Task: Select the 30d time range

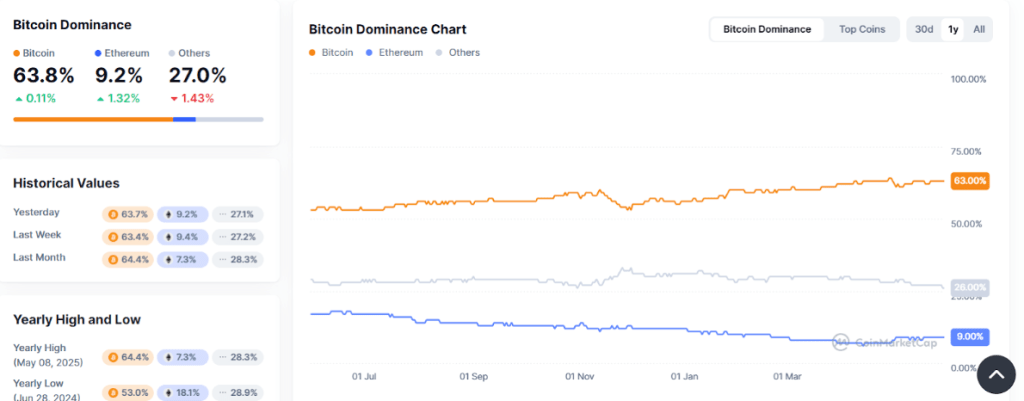Action: [924, 29]
